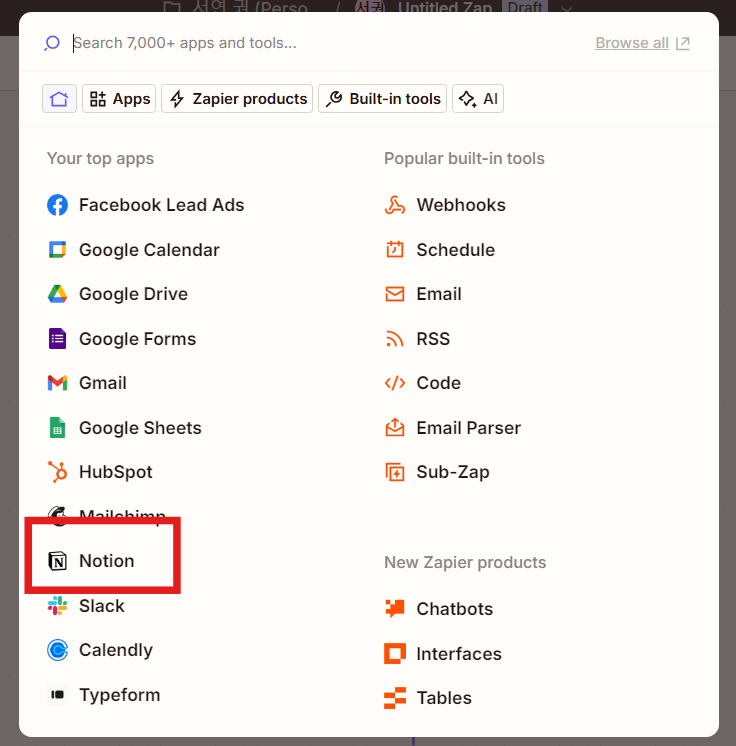Select Notion app name
Image resolution: width=736 pixels, height=746 pixels.
(107, 561)
